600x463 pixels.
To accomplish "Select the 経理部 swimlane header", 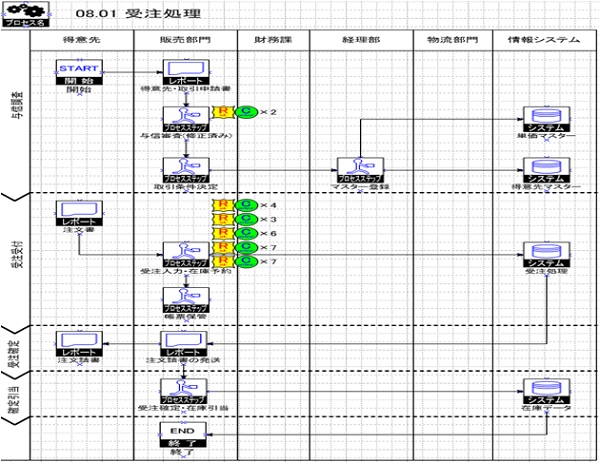I will (x=359, y=39).
